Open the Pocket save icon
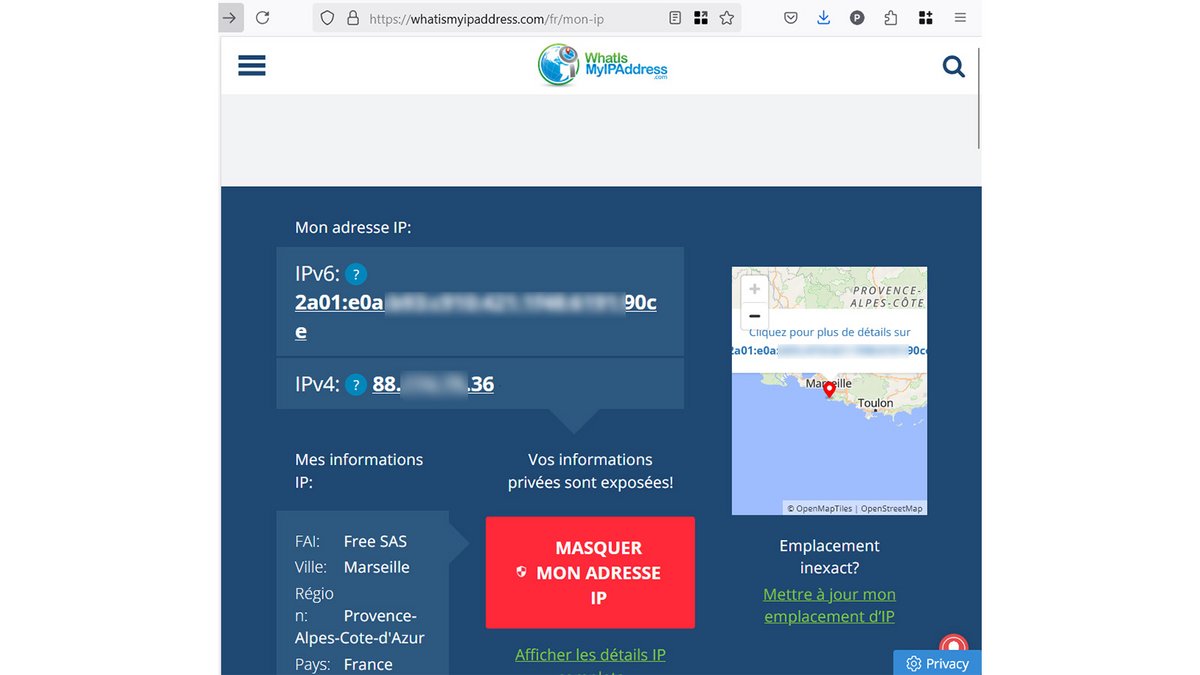Viewport: 1200px width, 675px height. click(791, 18)
